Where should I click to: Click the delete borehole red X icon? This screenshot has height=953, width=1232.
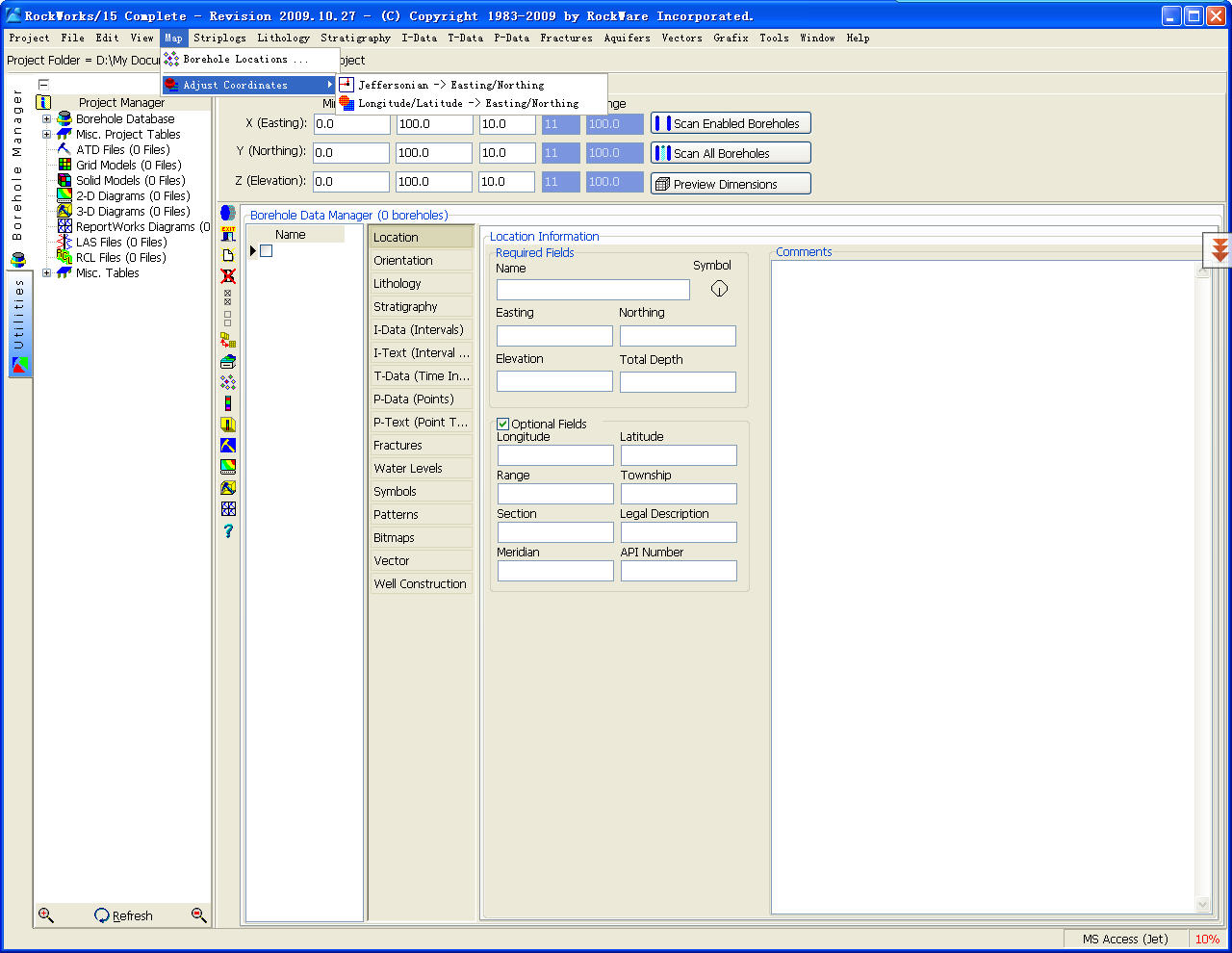[x=228, y=276]
